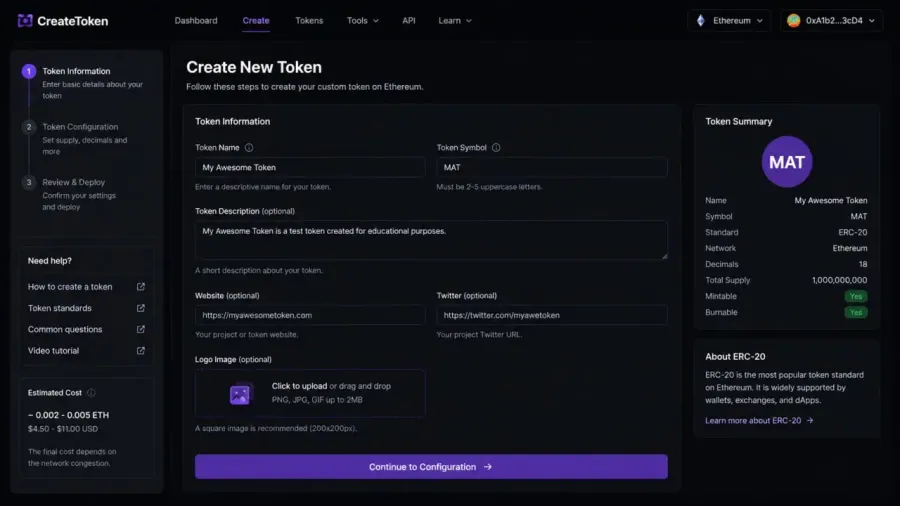Click the logo image upload icon
Viewport: 900px width, 506px height.
241,394
